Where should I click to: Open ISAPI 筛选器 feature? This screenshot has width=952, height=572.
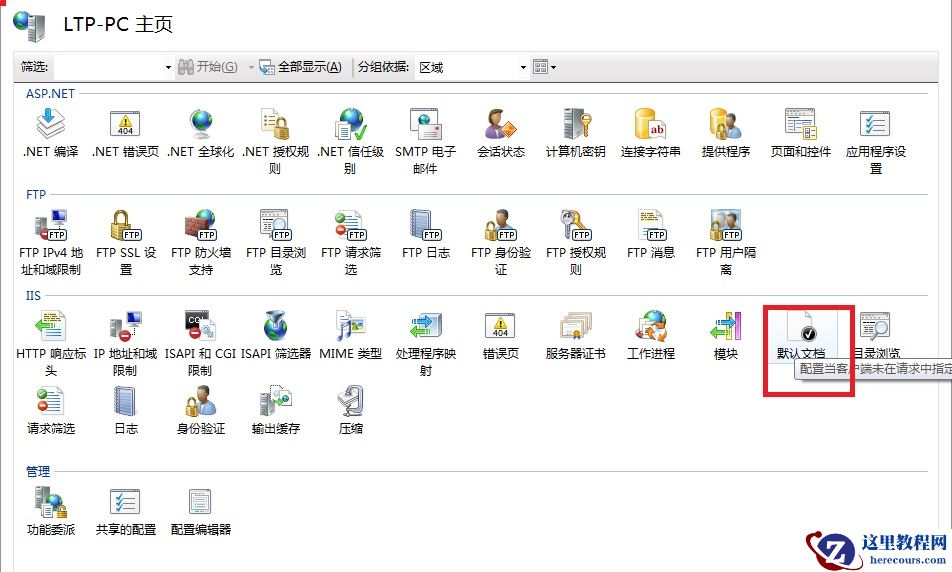(276, 335)
